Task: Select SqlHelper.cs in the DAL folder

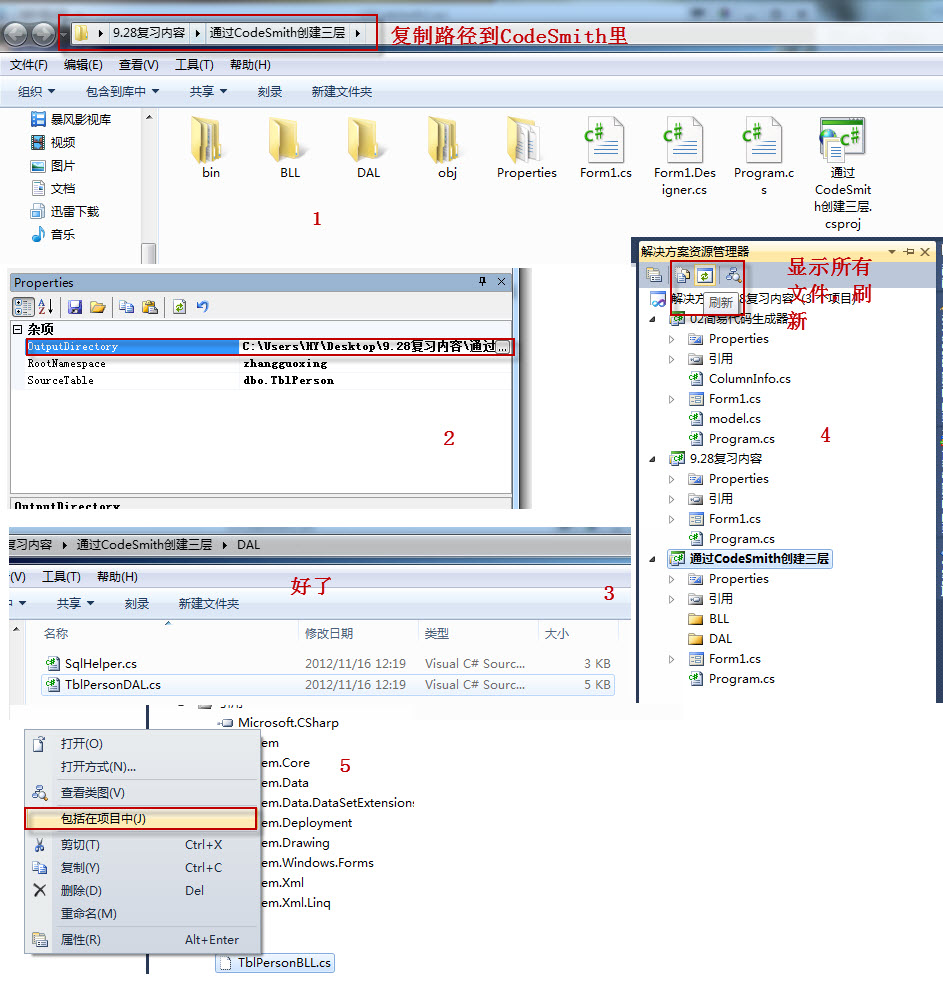Action: click(x=327, y=663)
